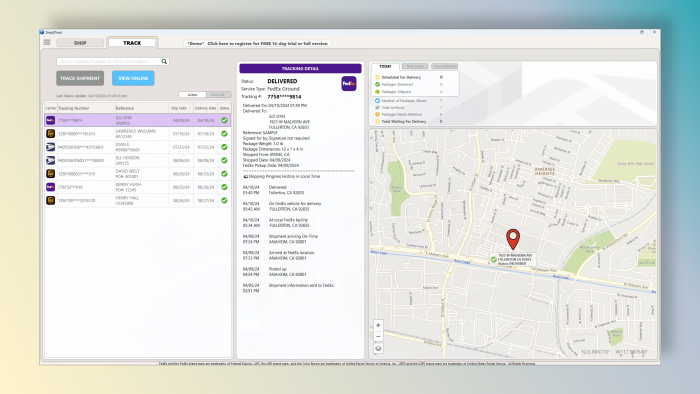The height and width of the screenshot is (394, 700).
Task: Click delivered status check for David West
Action: pyautogui.click(x=224, y=174)
